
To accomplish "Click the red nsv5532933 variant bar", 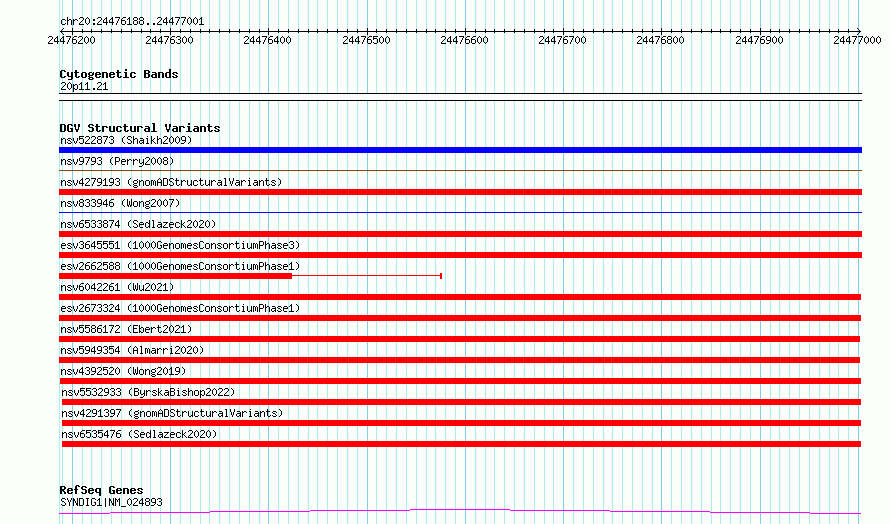I will [461, 402].
